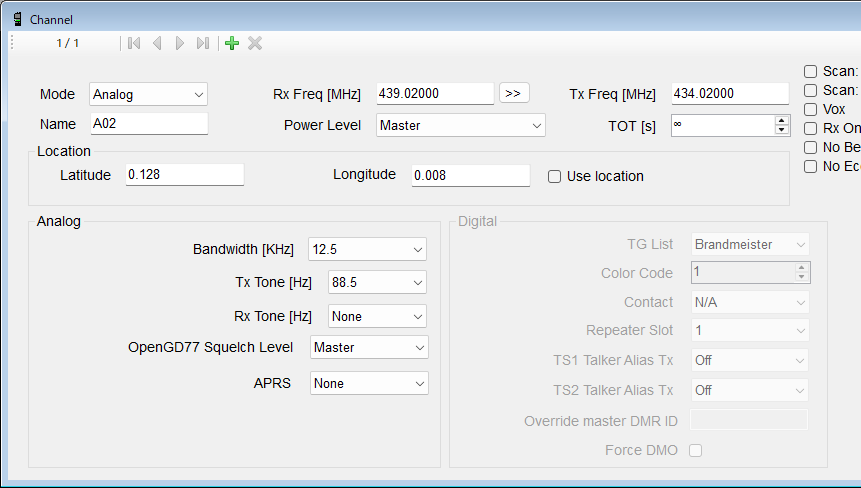The height and width of the screenshot is (488, 861).
Task: Go to the first channel record
Action: coord(134,43)
